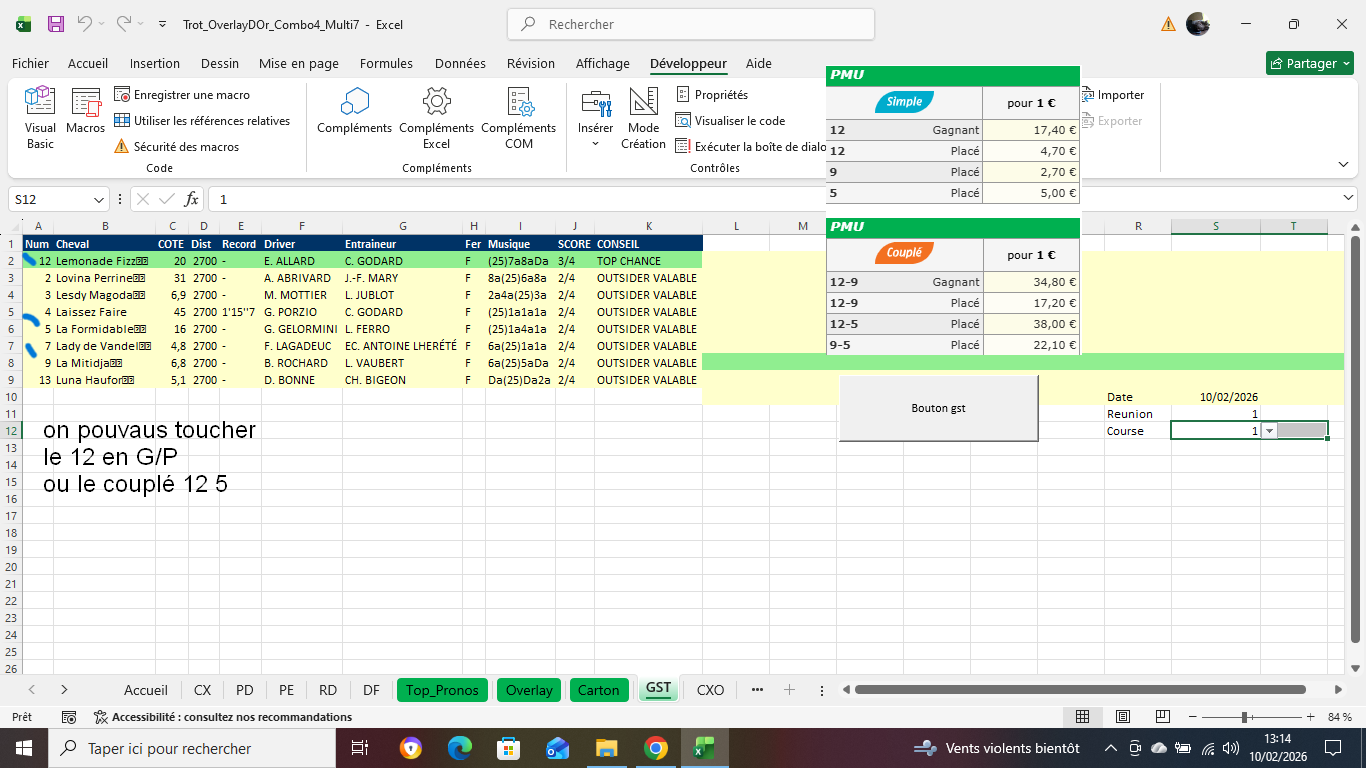This screenshot has width=1366, height=768.
Task: Click the 84 % zoom level
Action: pos(1340,717)
